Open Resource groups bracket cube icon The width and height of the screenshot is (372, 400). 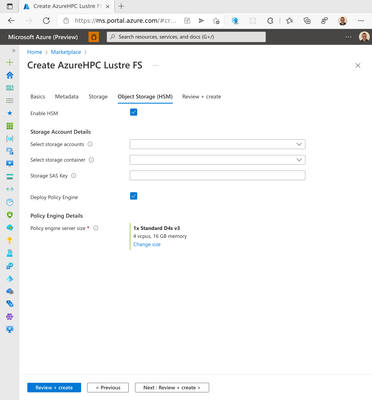(10, 138)
